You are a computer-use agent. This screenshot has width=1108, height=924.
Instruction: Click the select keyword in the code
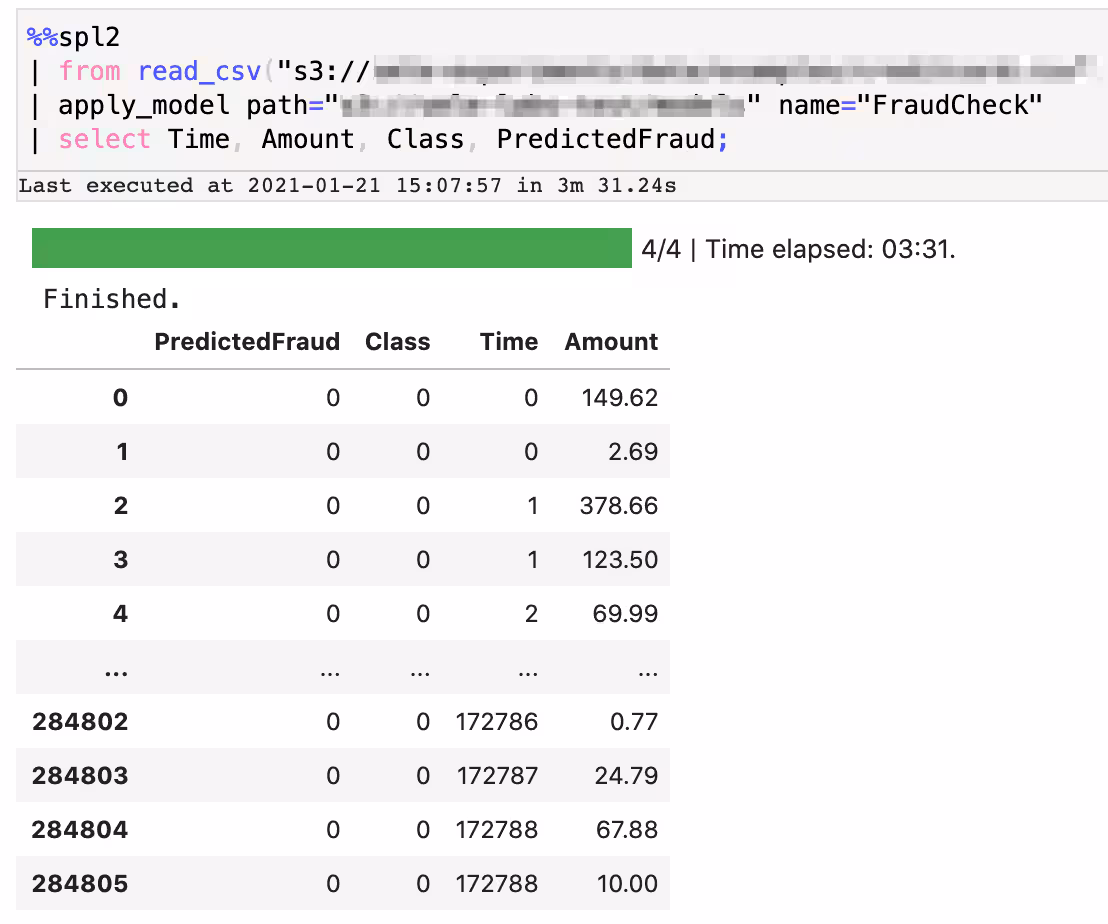coord(104,139)
